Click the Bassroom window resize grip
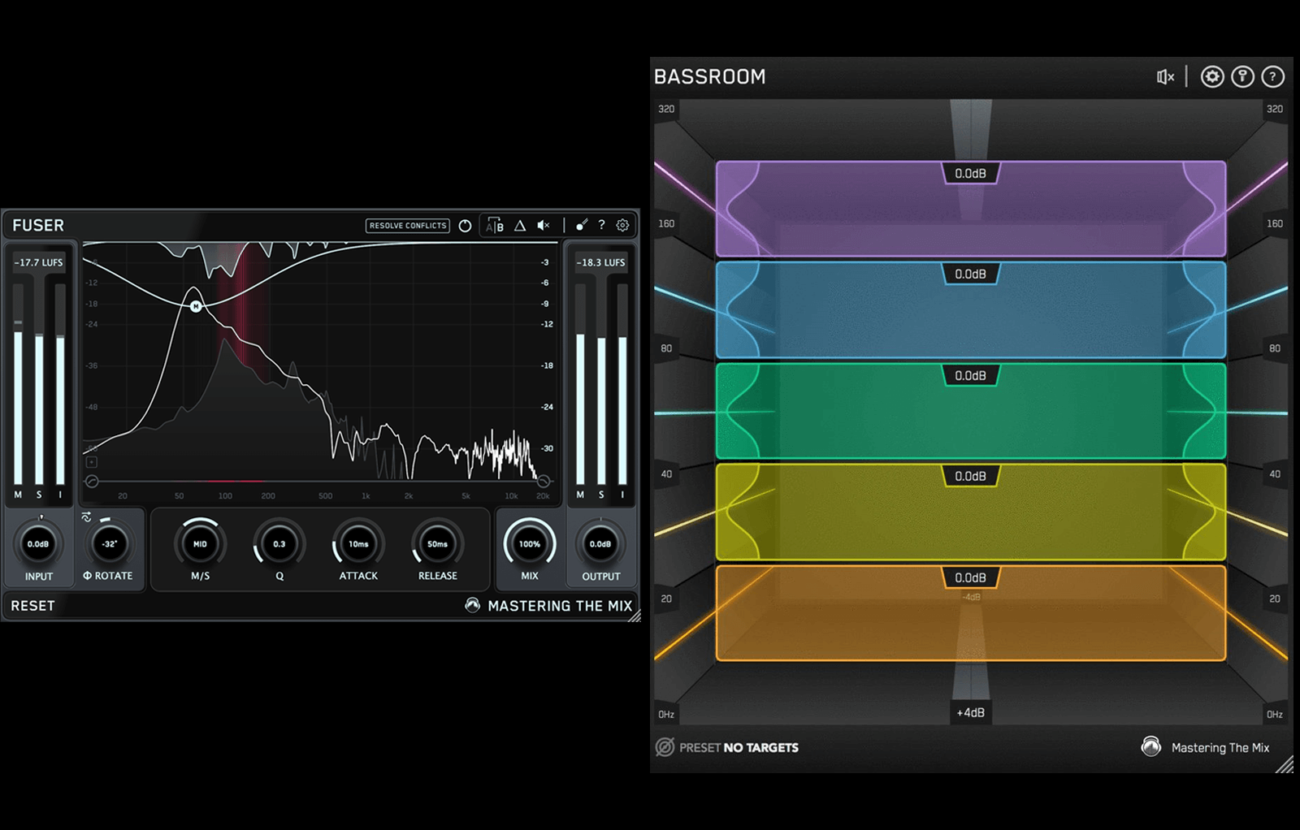This screenshot has width=1300, height=830. pyautogui.click(x=1285, y=765)
